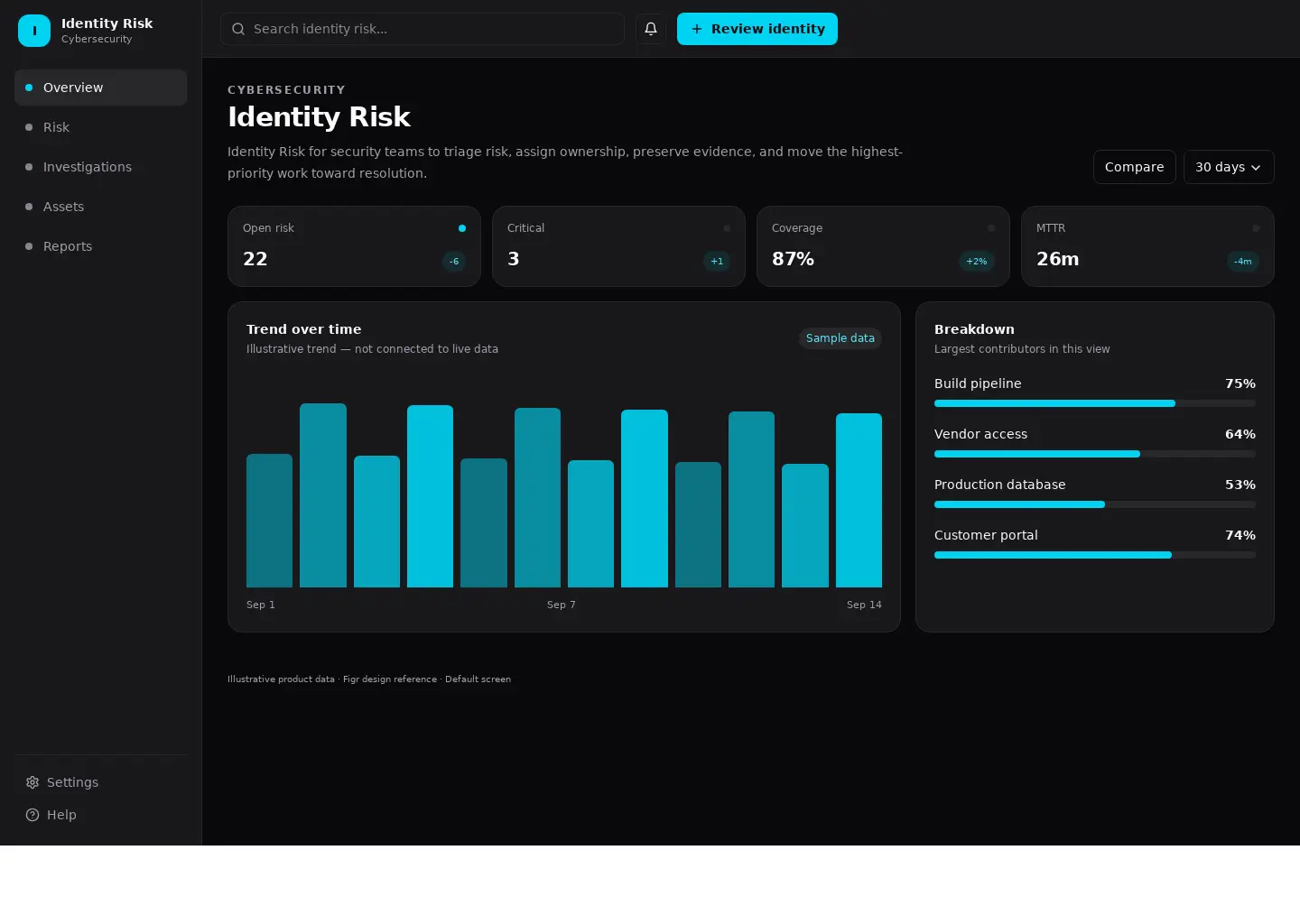Click the magnifier icon in search bar

pos(238,29)
